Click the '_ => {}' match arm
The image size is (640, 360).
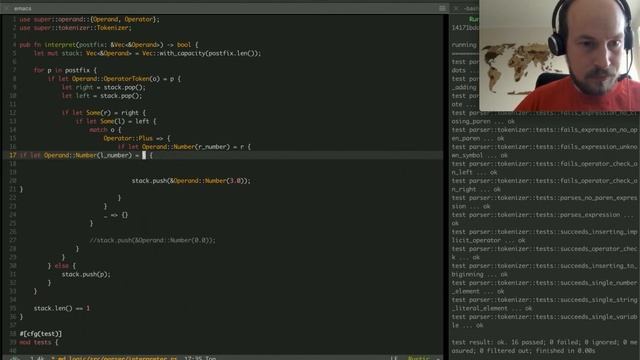[116, 215]
